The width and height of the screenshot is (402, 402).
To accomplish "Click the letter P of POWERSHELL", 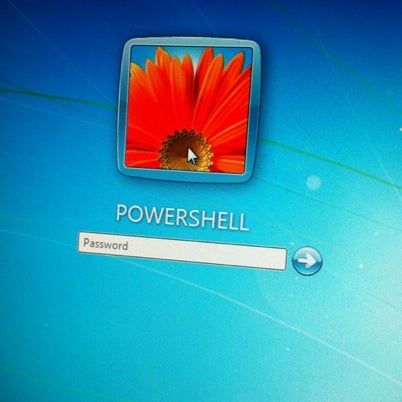I will coord(122,213).
